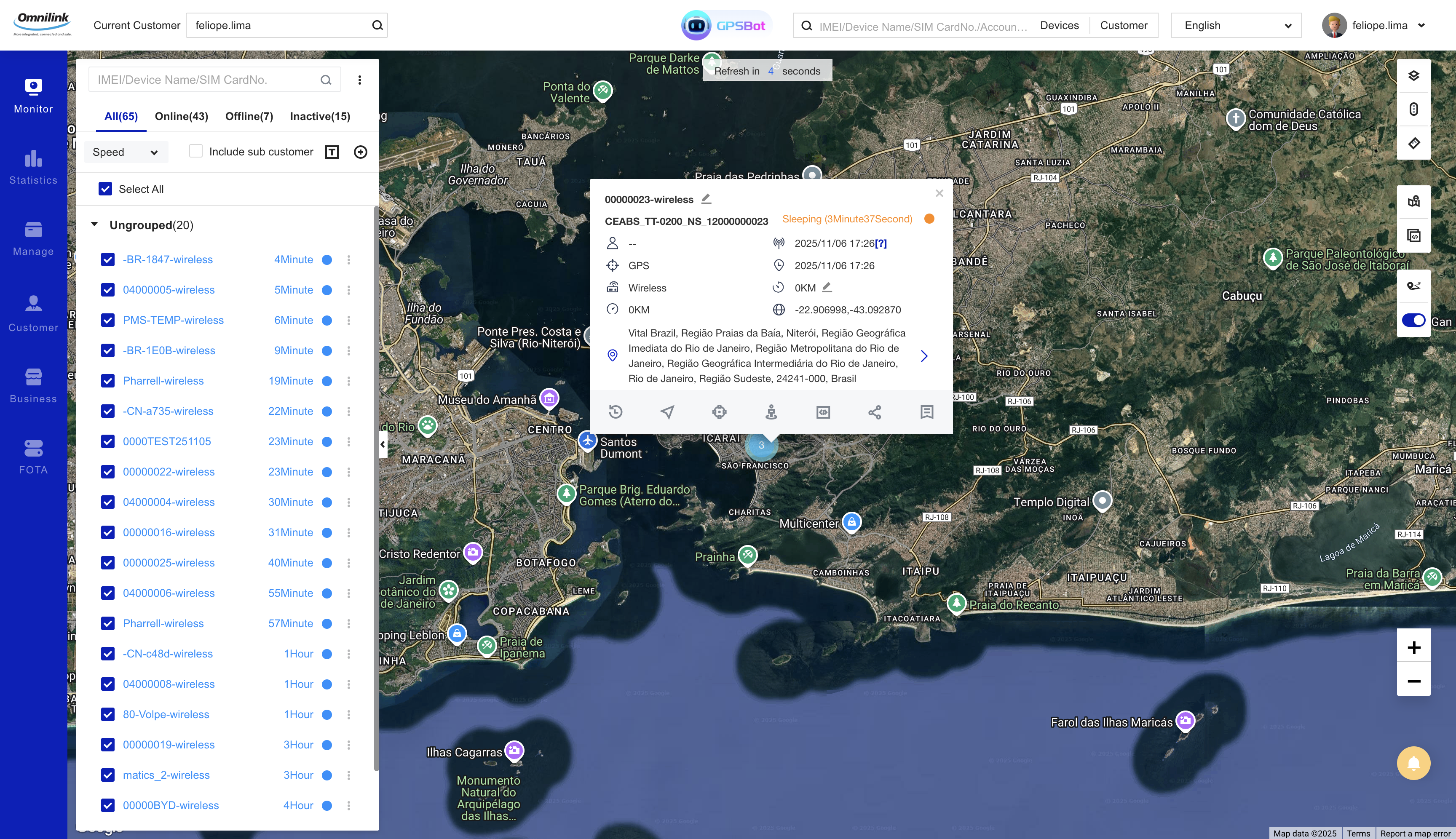Collapse the Ungrouped device group
The height and width of the screenshot is (839, 1456).
94,224
